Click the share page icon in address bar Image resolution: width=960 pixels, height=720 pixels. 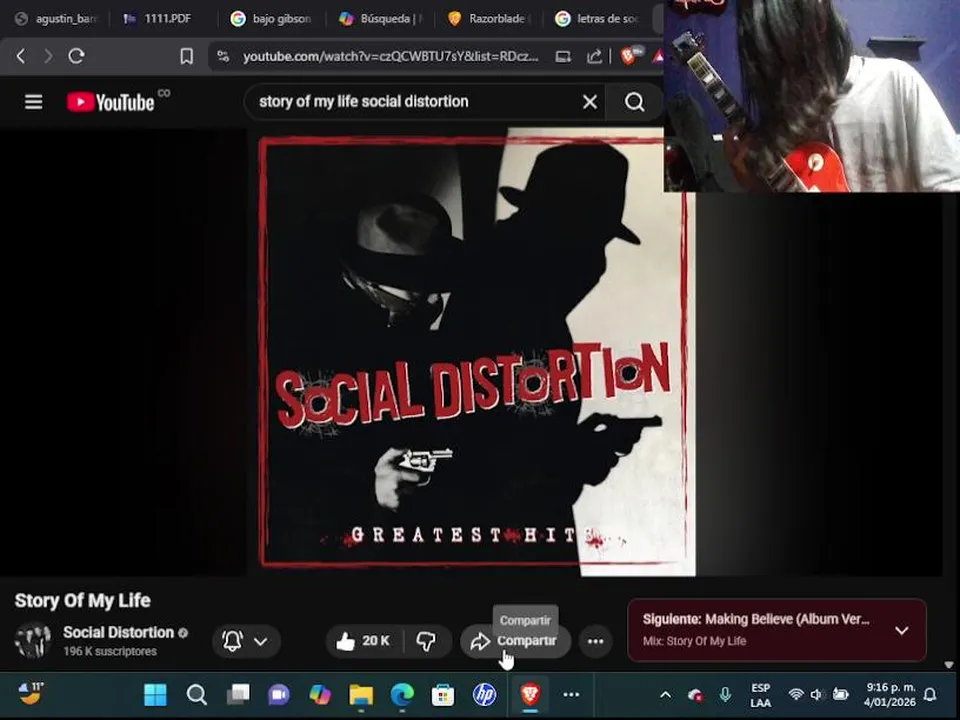(594, 57)
